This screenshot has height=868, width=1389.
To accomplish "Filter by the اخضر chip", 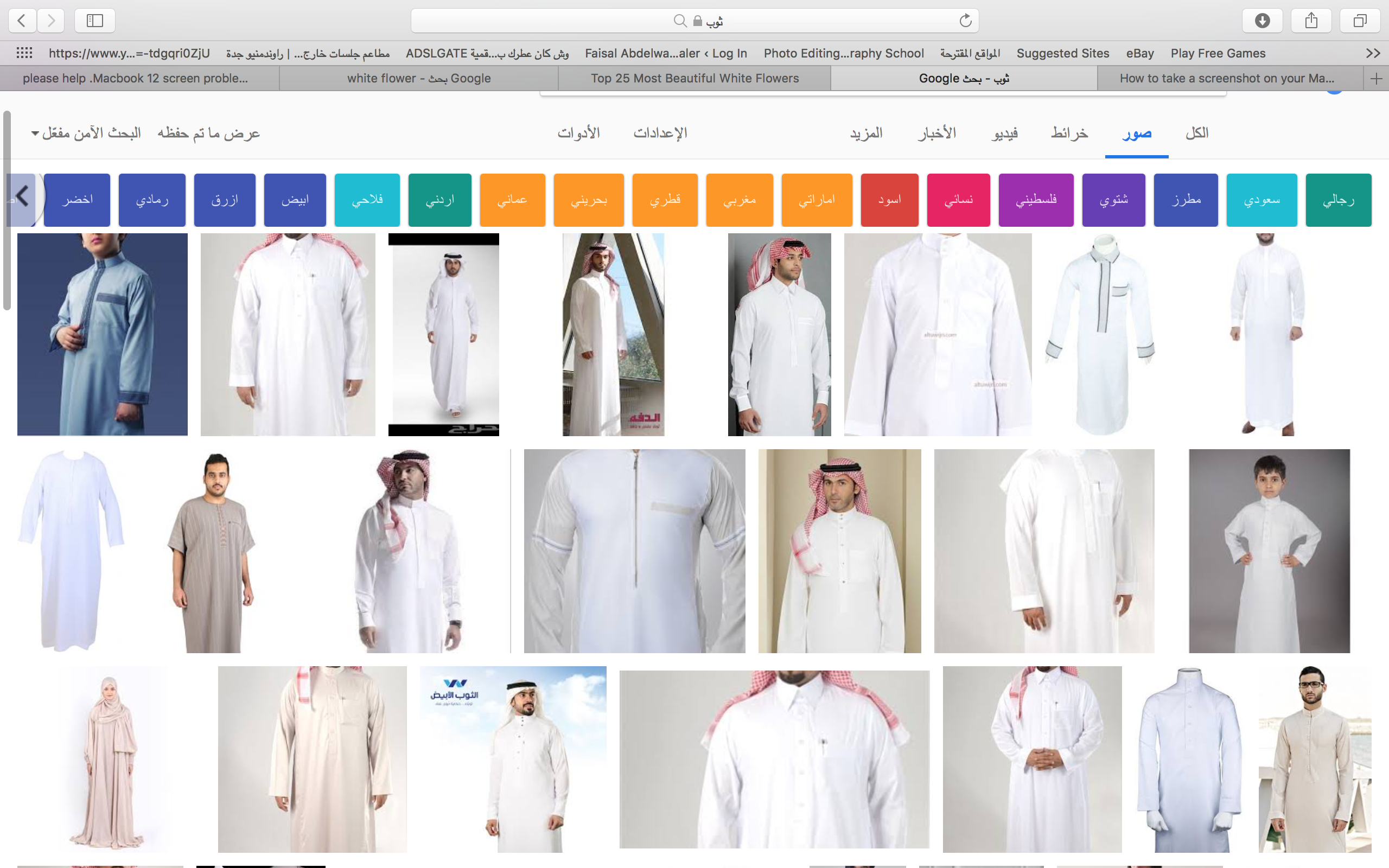I will pyautogui.click(x=77, y=200).
